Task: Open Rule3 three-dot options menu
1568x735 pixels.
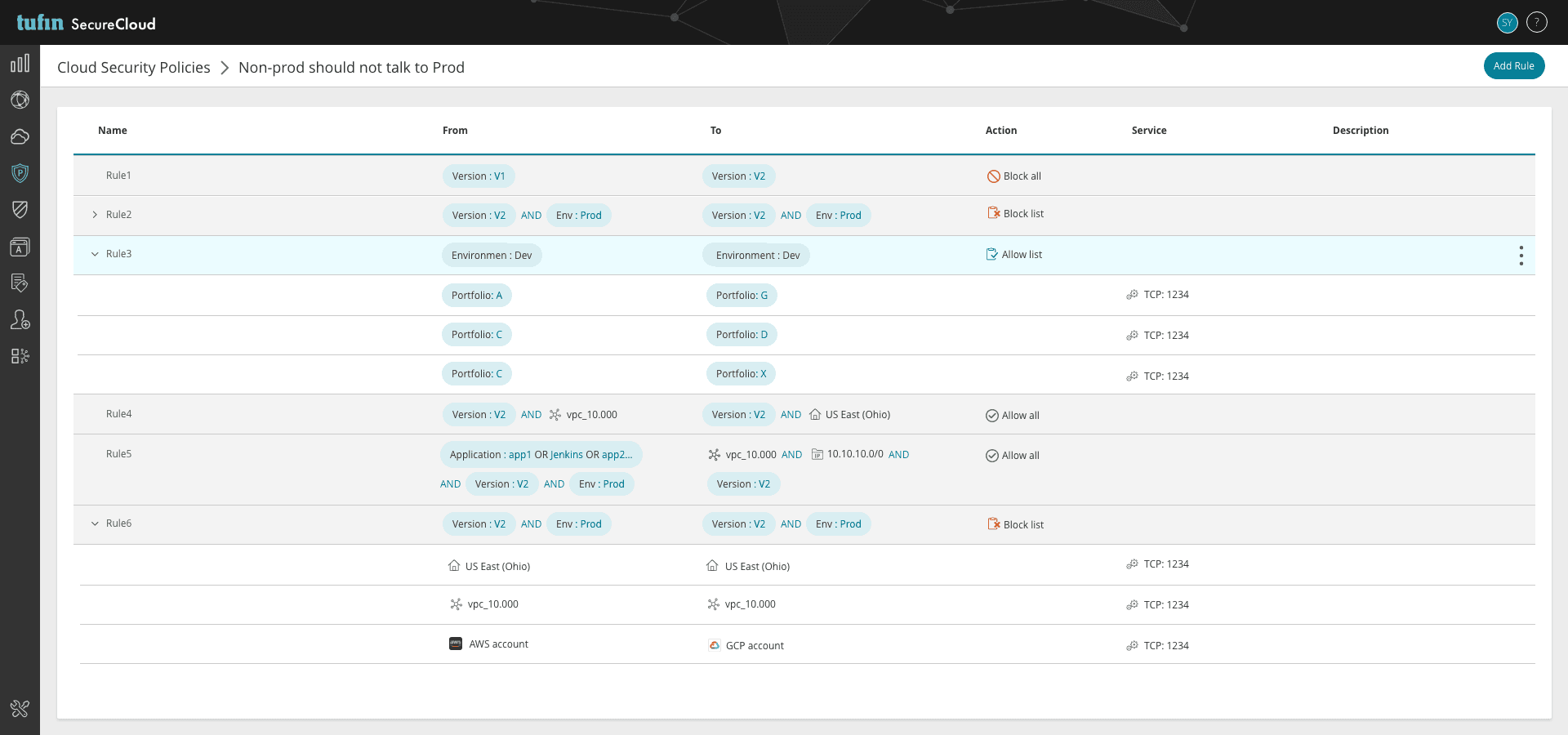Action: (x=1521, y=256)
